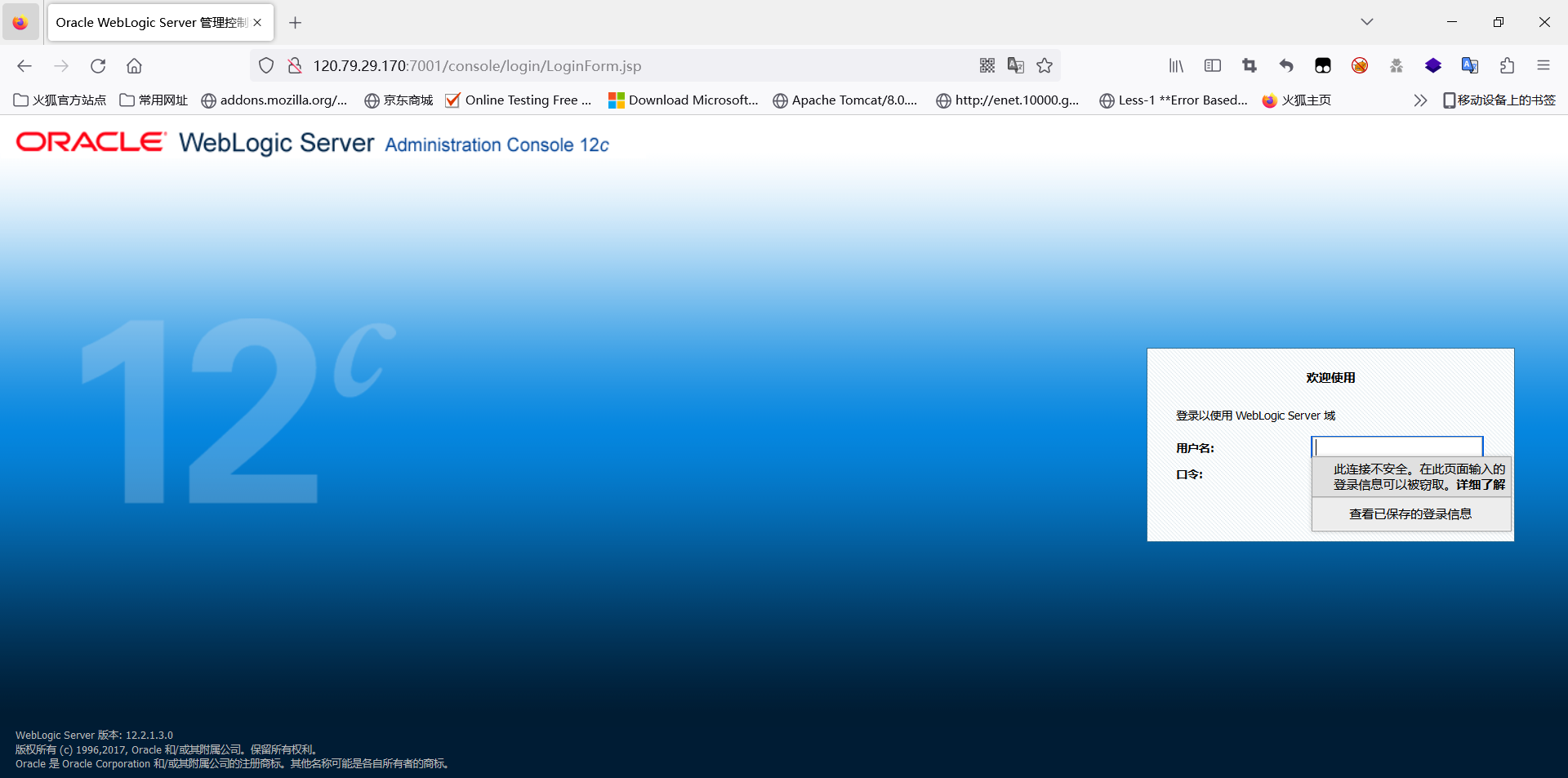Open the purple layers extension icon

[x=1433, y=65]
